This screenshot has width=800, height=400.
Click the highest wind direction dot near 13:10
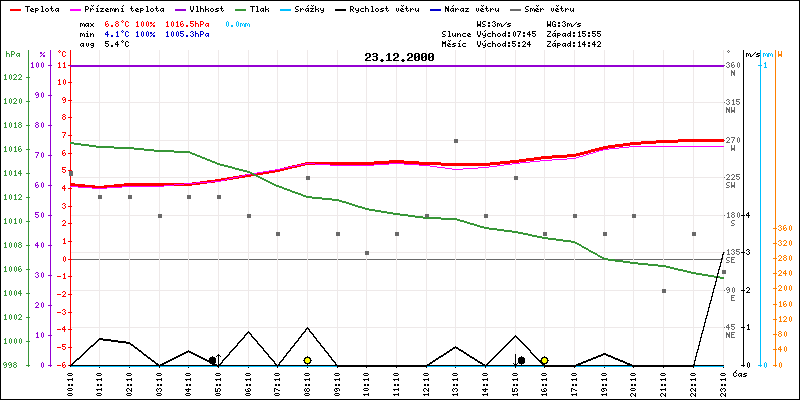point(456,141)
